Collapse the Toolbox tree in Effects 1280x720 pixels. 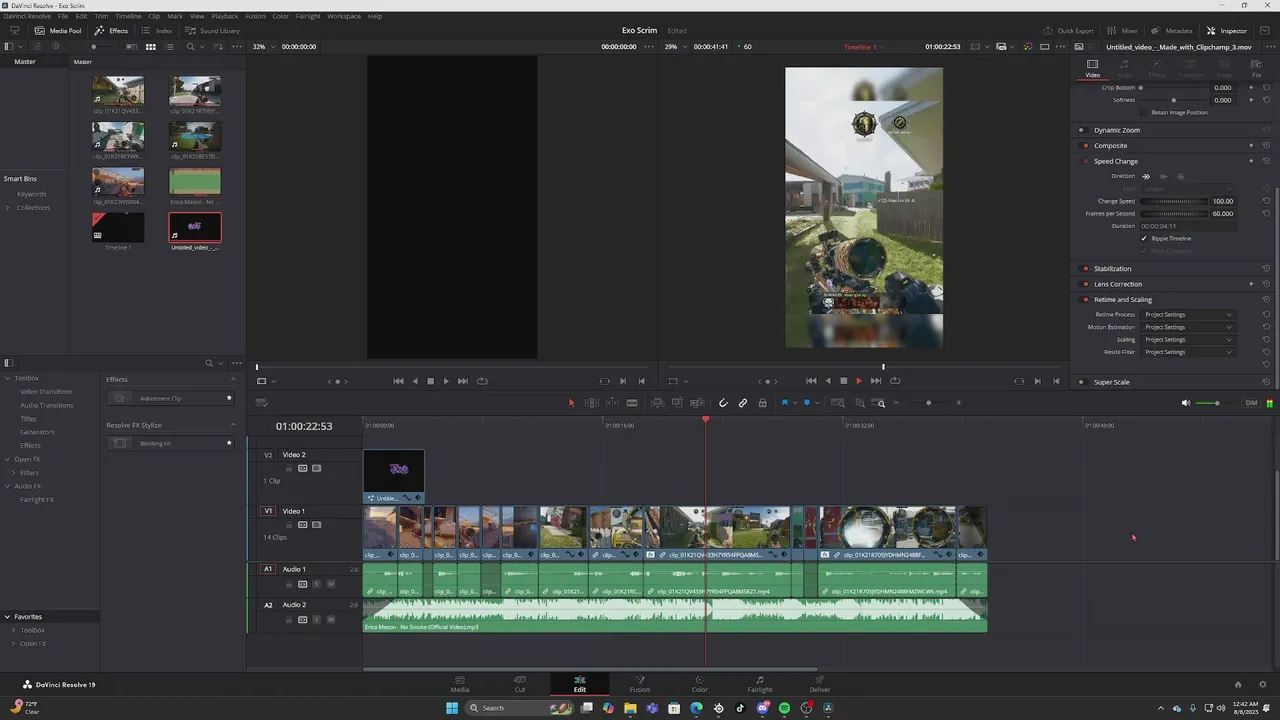[x=7, y=378]
